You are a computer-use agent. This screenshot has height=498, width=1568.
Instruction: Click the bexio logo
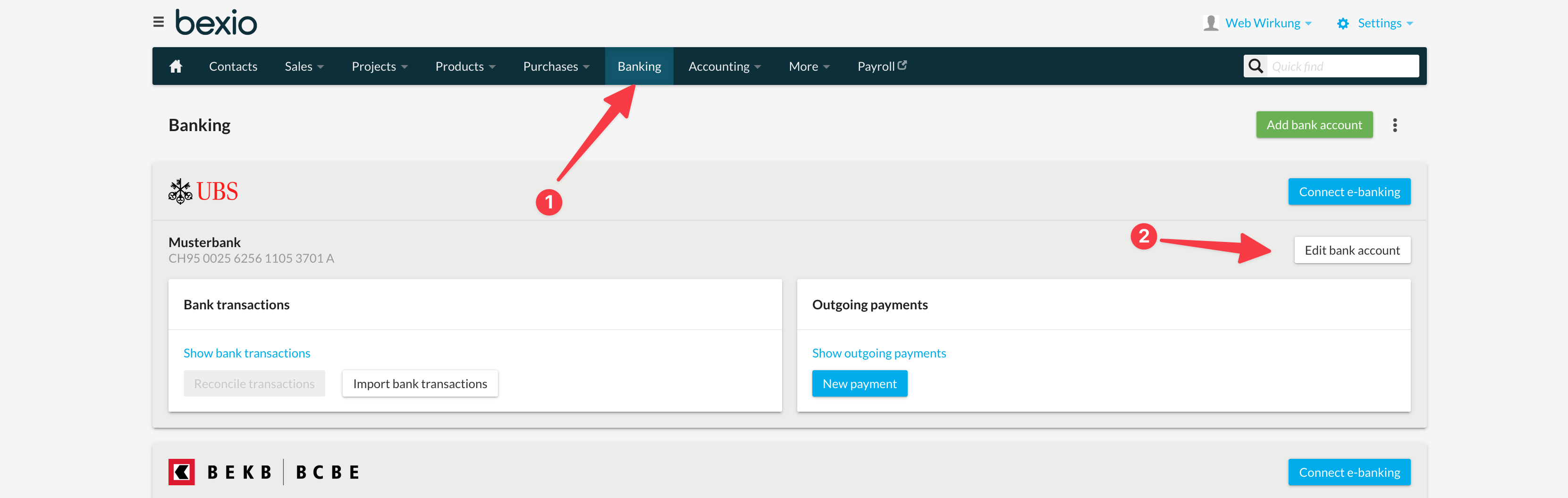pos(216,23)
